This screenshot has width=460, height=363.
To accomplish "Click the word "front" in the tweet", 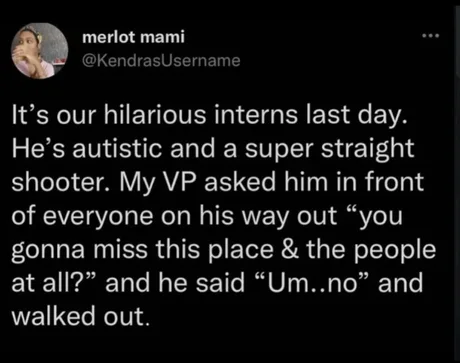I will point(394,182).
